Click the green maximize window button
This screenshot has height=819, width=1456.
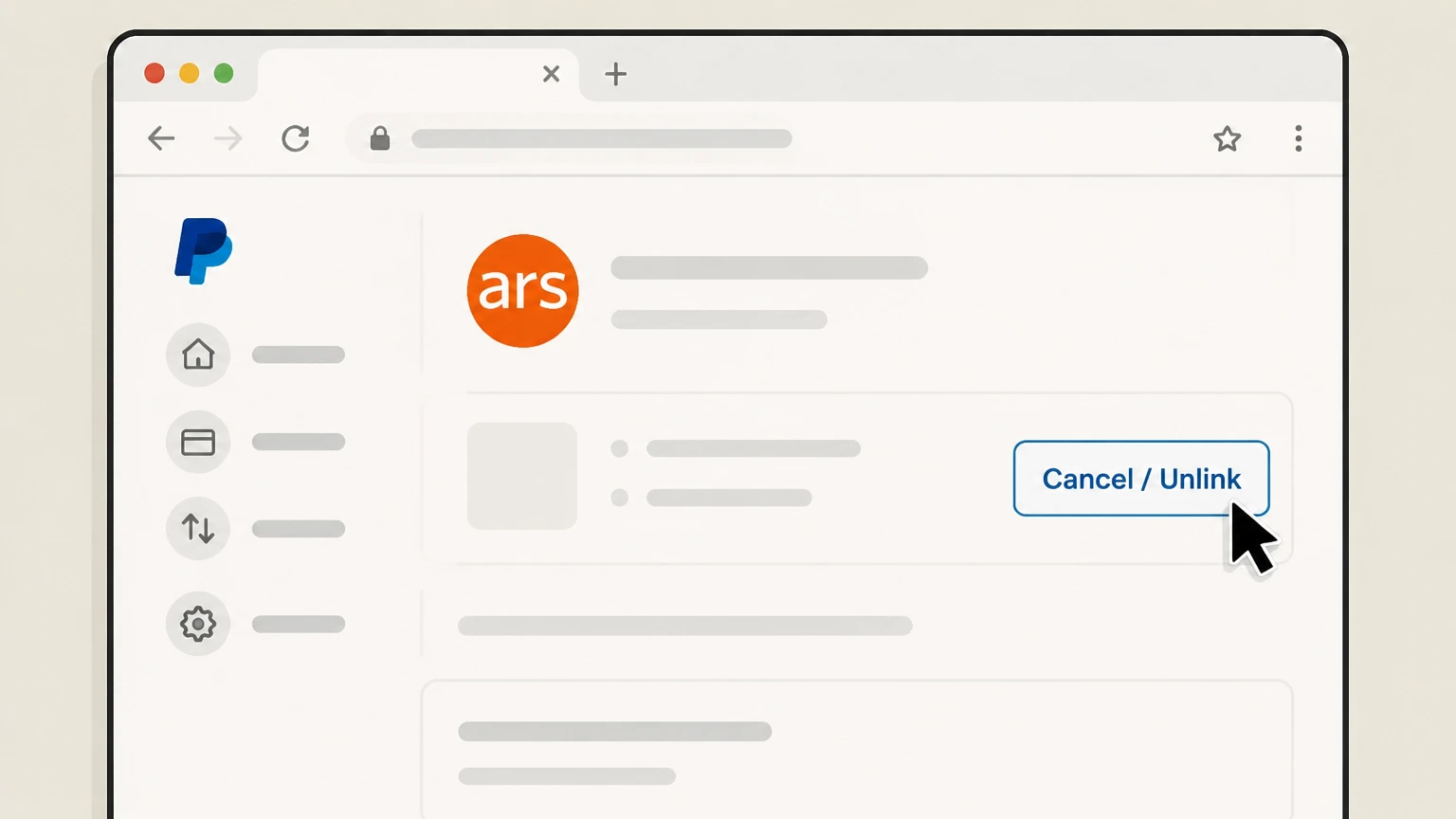[x=224, y=73]
